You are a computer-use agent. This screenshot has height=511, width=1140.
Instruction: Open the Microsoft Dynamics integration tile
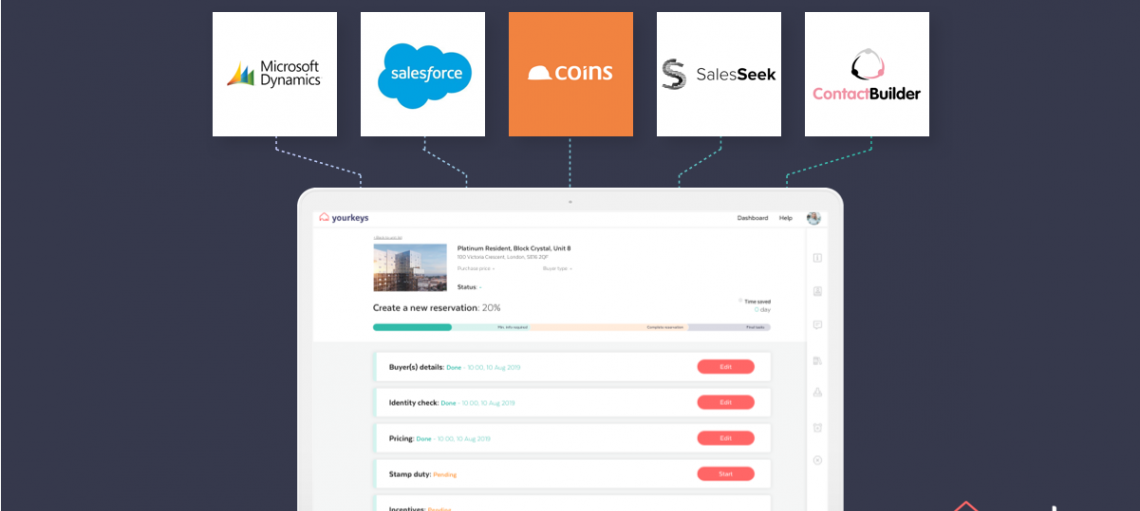pyautogui.click(x=275, y=74)
